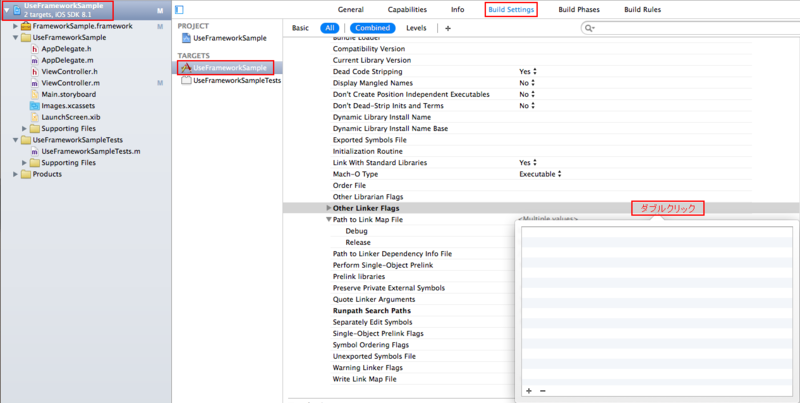This screenshot has height=403, width=800.
Task: Expand the Products group
Action: tap(16, 174)
